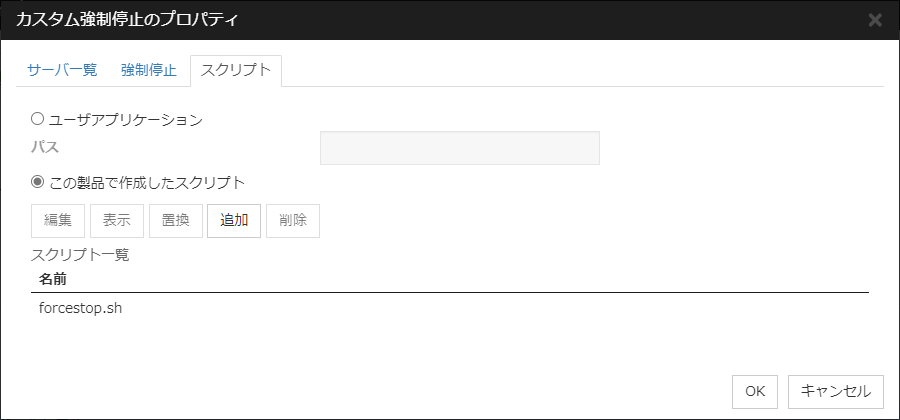Choose the この製品で作成したスクリプト radio button
This screenshot has width=900, height=420.
(x=38, y=182)
